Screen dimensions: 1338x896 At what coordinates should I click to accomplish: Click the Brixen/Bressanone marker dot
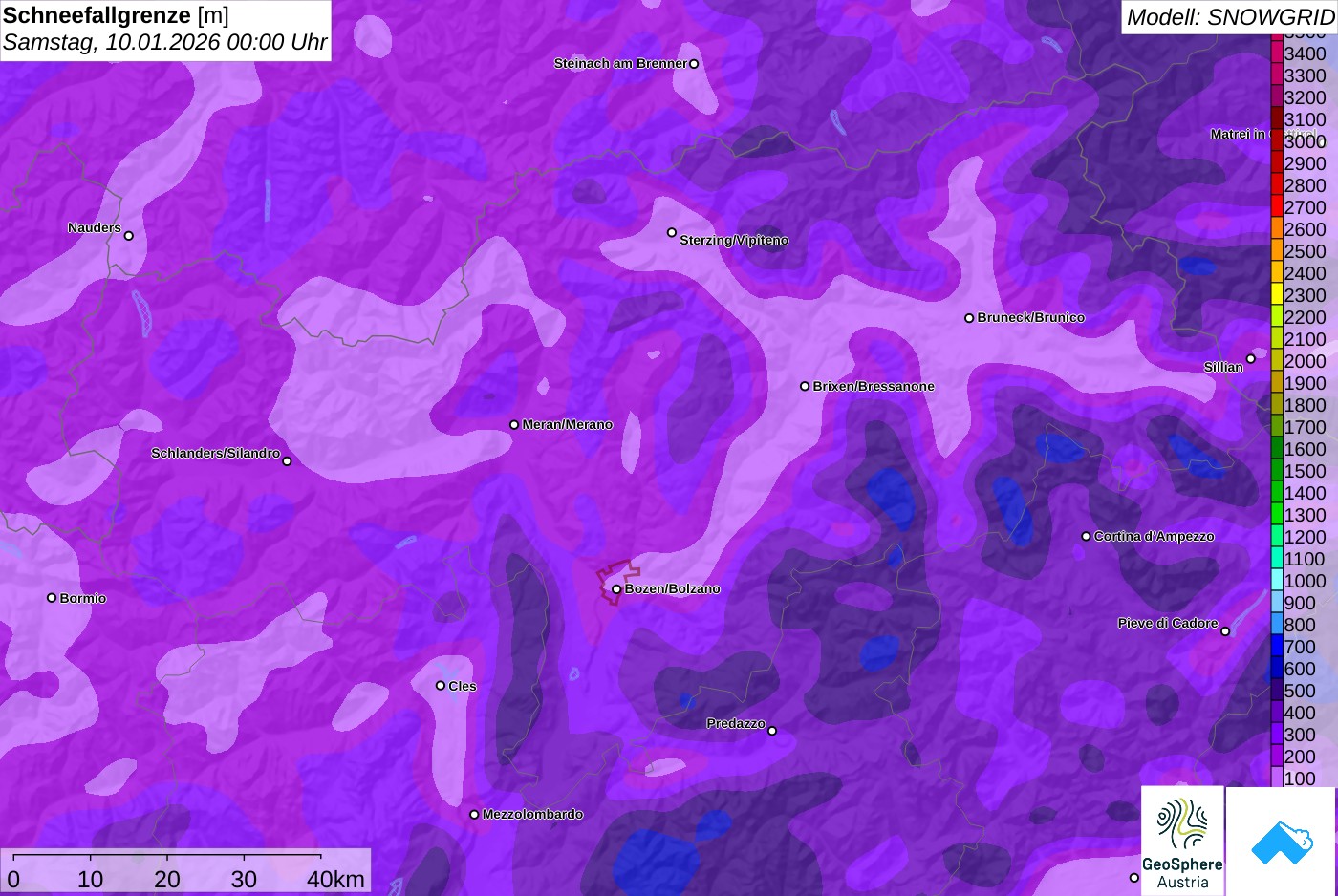[x=805, y=387]
